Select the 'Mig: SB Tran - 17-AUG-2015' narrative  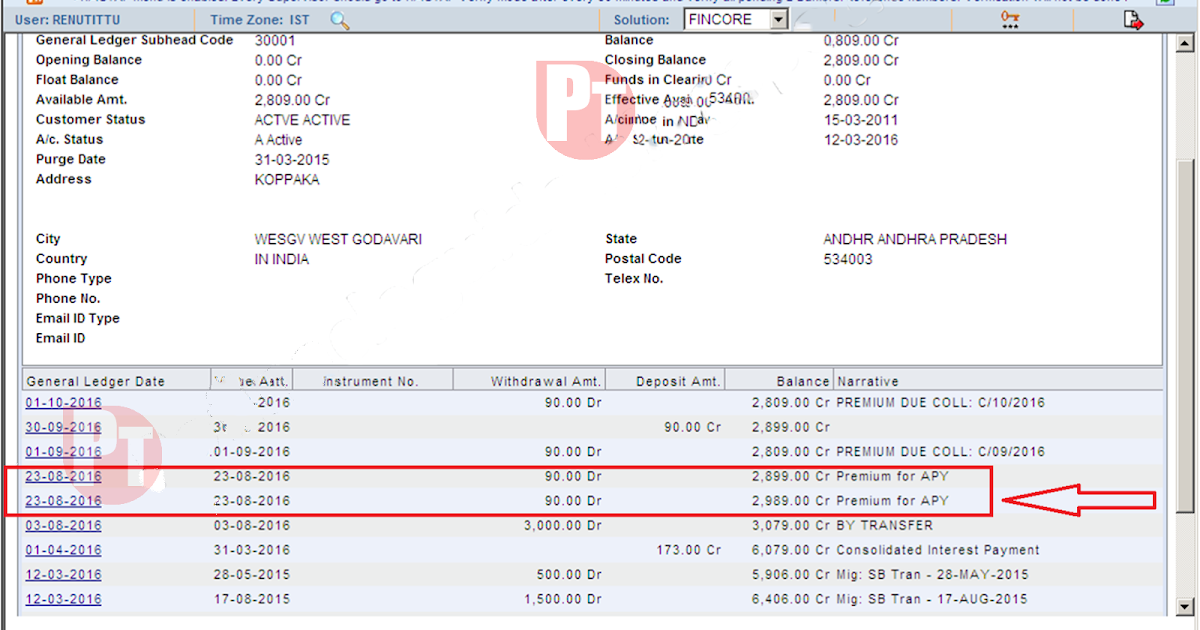[932, 599]
